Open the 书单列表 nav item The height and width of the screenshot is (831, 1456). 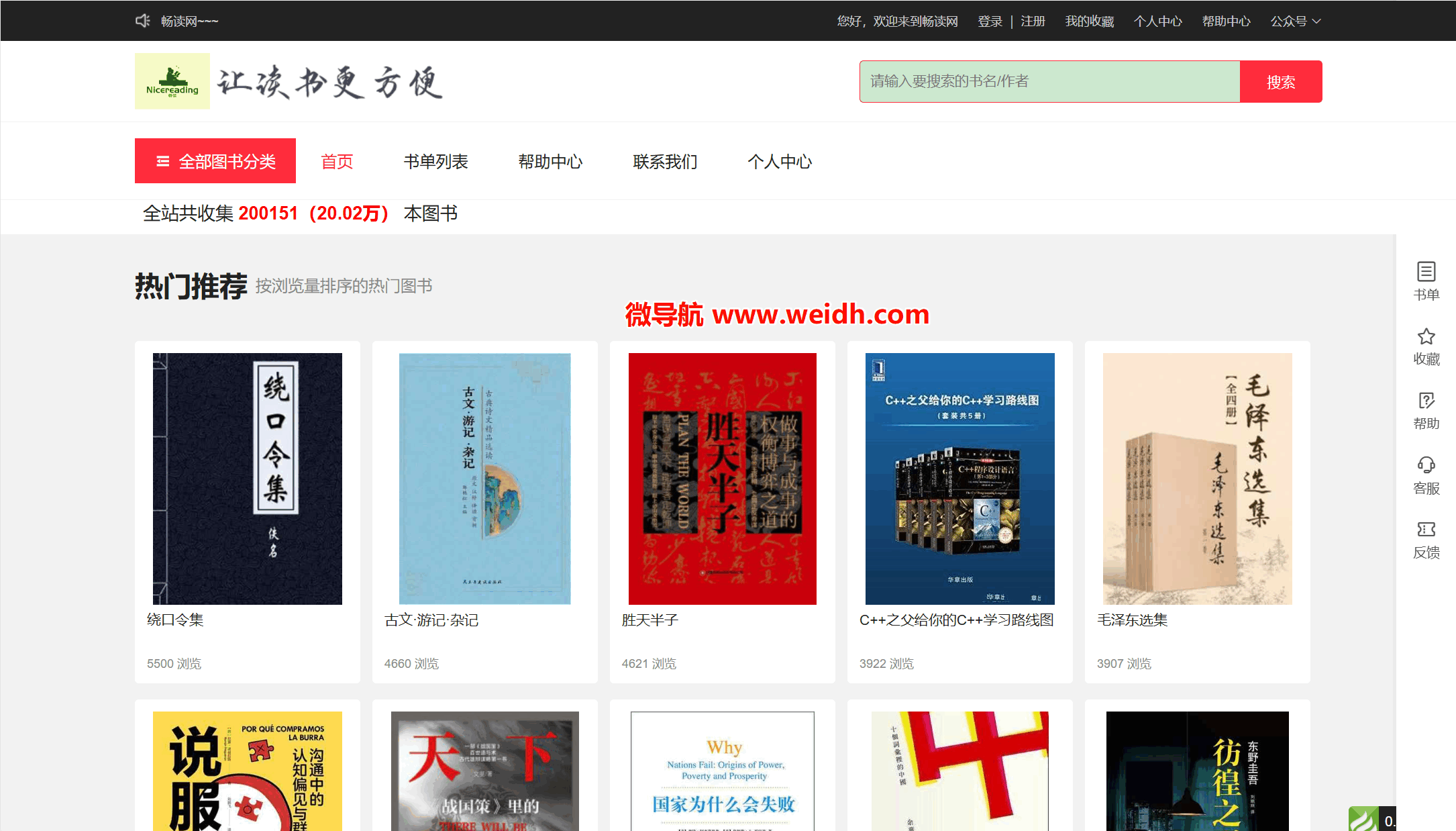click(435, 162)
